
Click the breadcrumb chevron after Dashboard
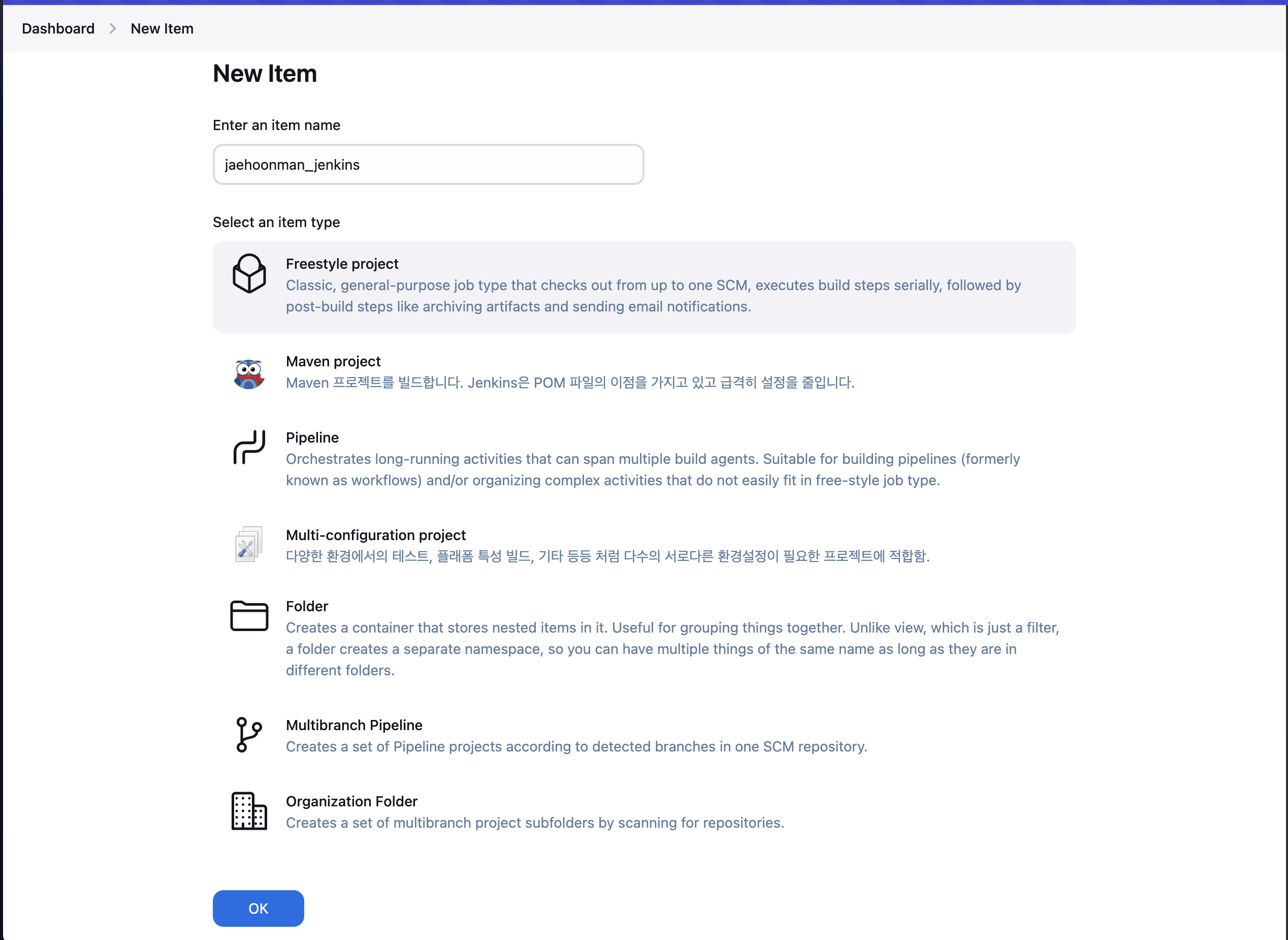point(113,28)
